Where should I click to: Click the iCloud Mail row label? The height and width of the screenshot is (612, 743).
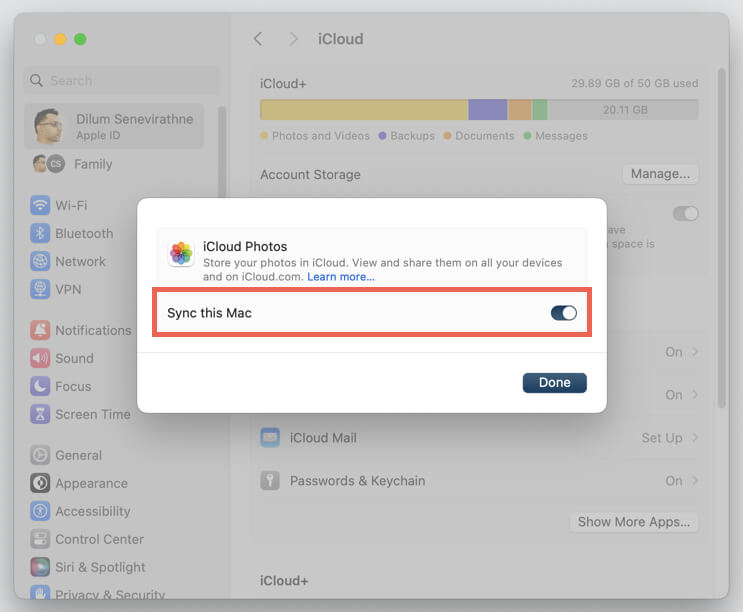tap(323, 438)
